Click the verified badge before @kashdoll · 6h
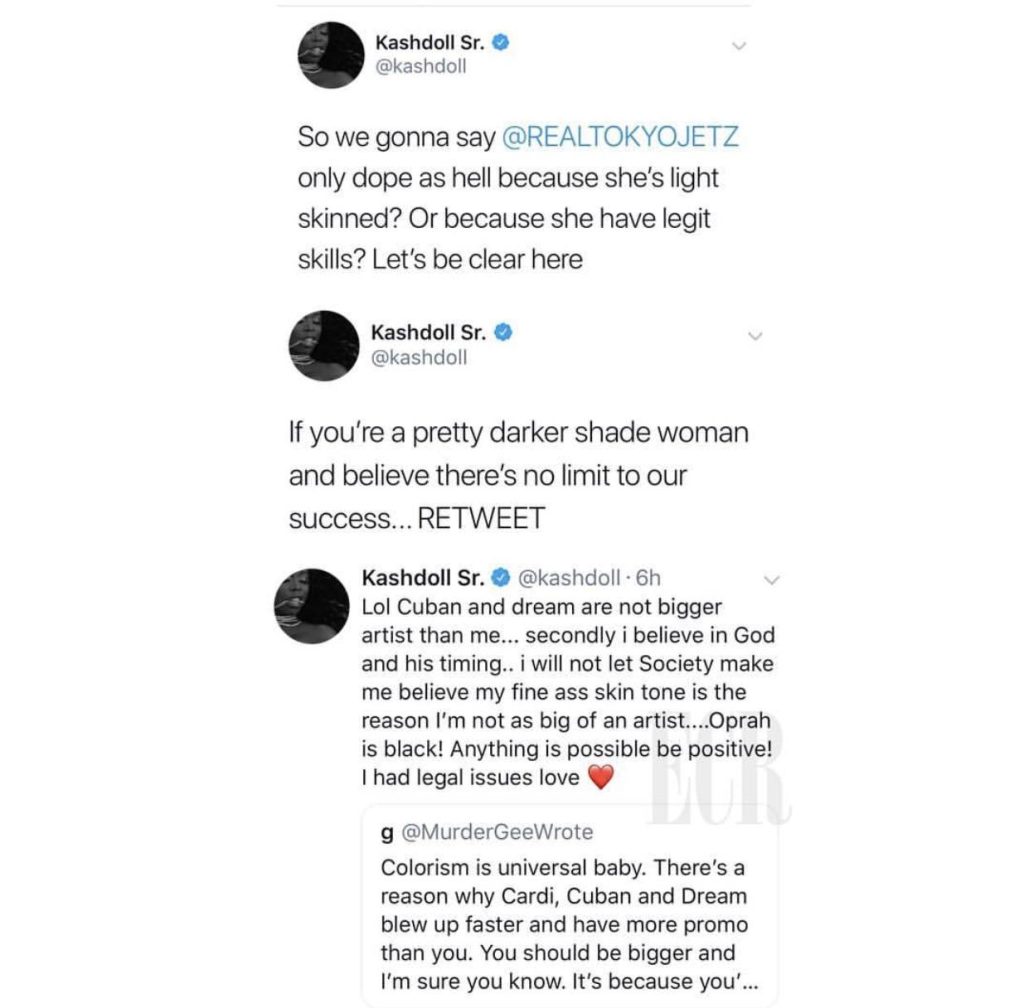Screen dimensions: 1024x1008 tap(500, 577)
